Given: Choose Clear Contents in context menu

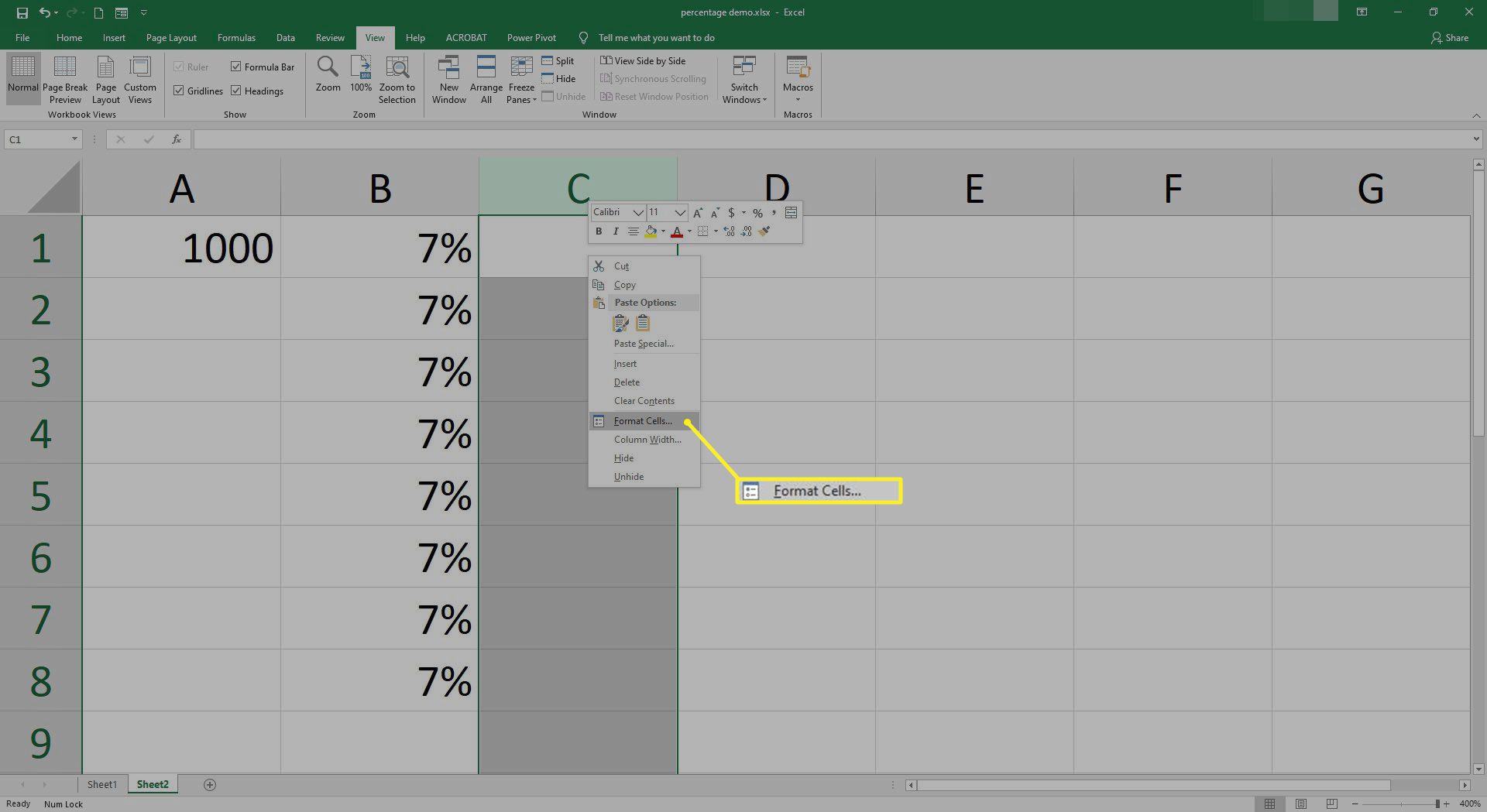Looking at the screenshot, I should click(x=644, y=401).
